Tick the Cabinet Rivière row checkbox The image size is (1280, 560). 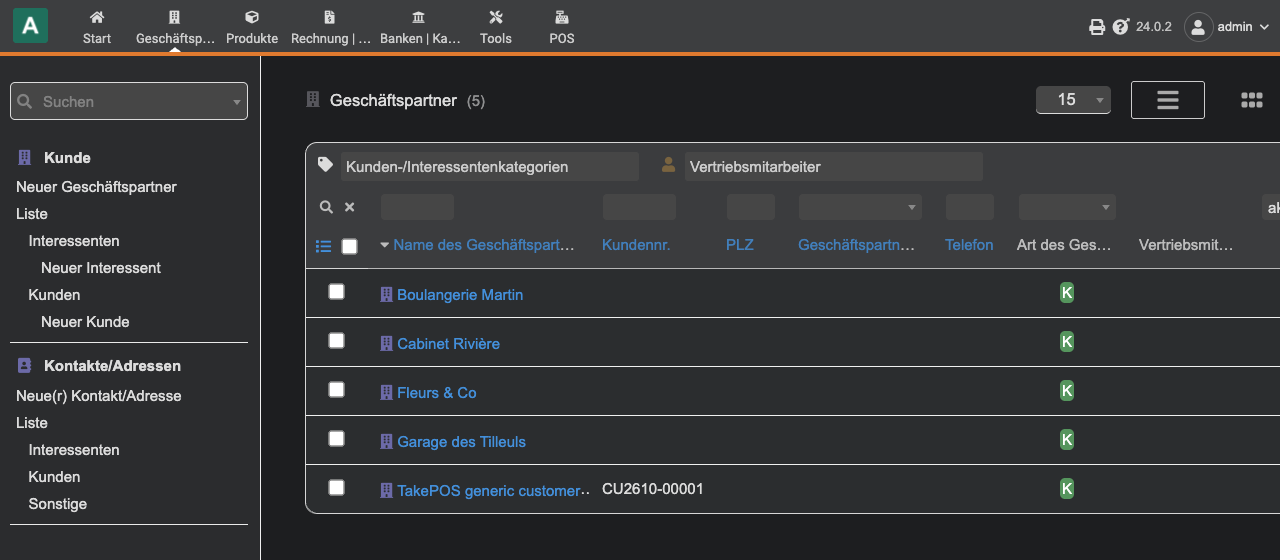336,340
